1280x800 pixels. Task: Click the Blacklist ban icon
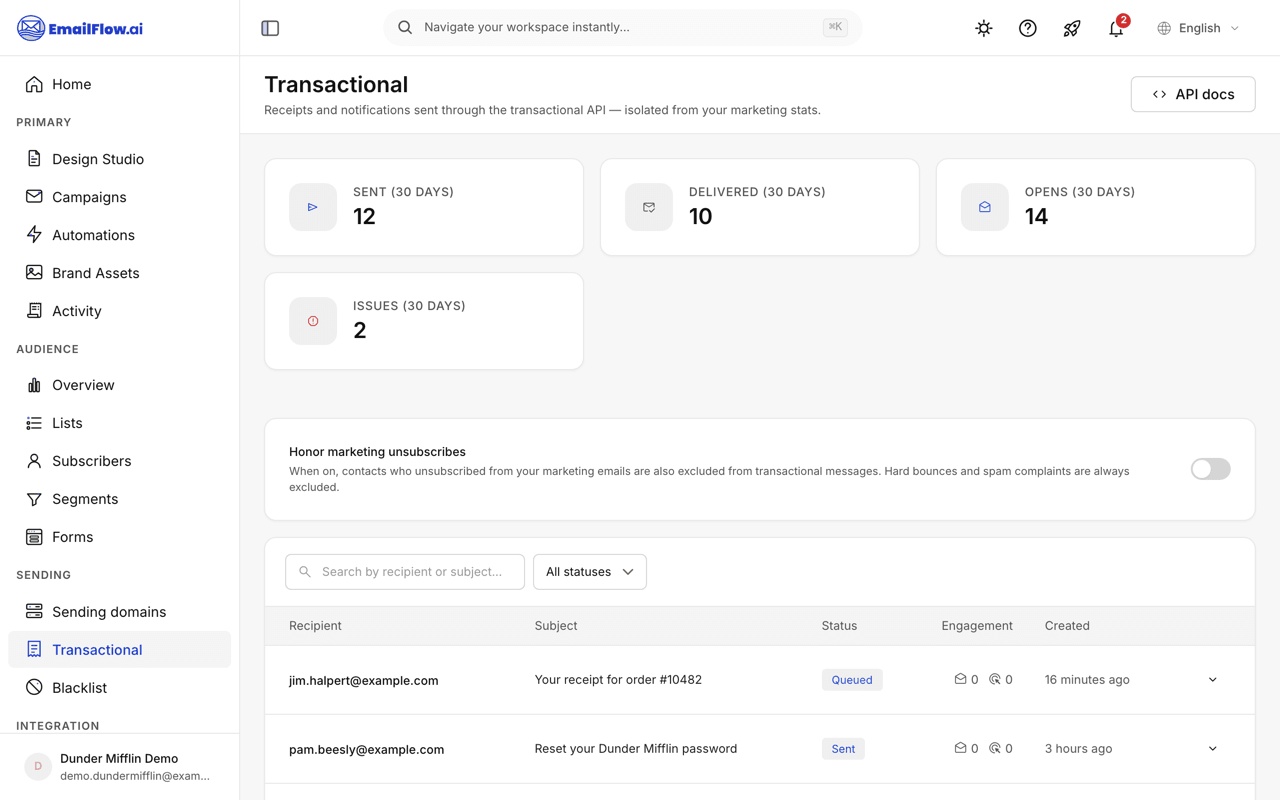click(34, 687)
